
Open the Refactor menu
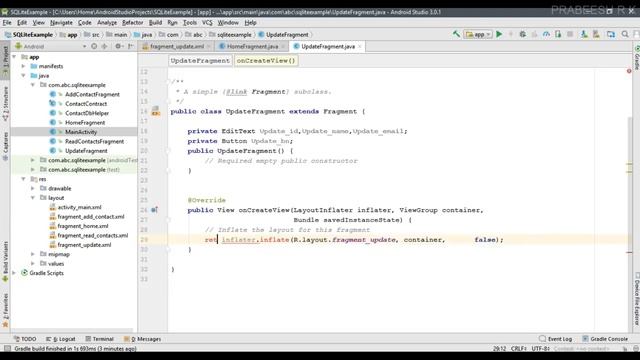pyautogui.click(x=133, y=22)
